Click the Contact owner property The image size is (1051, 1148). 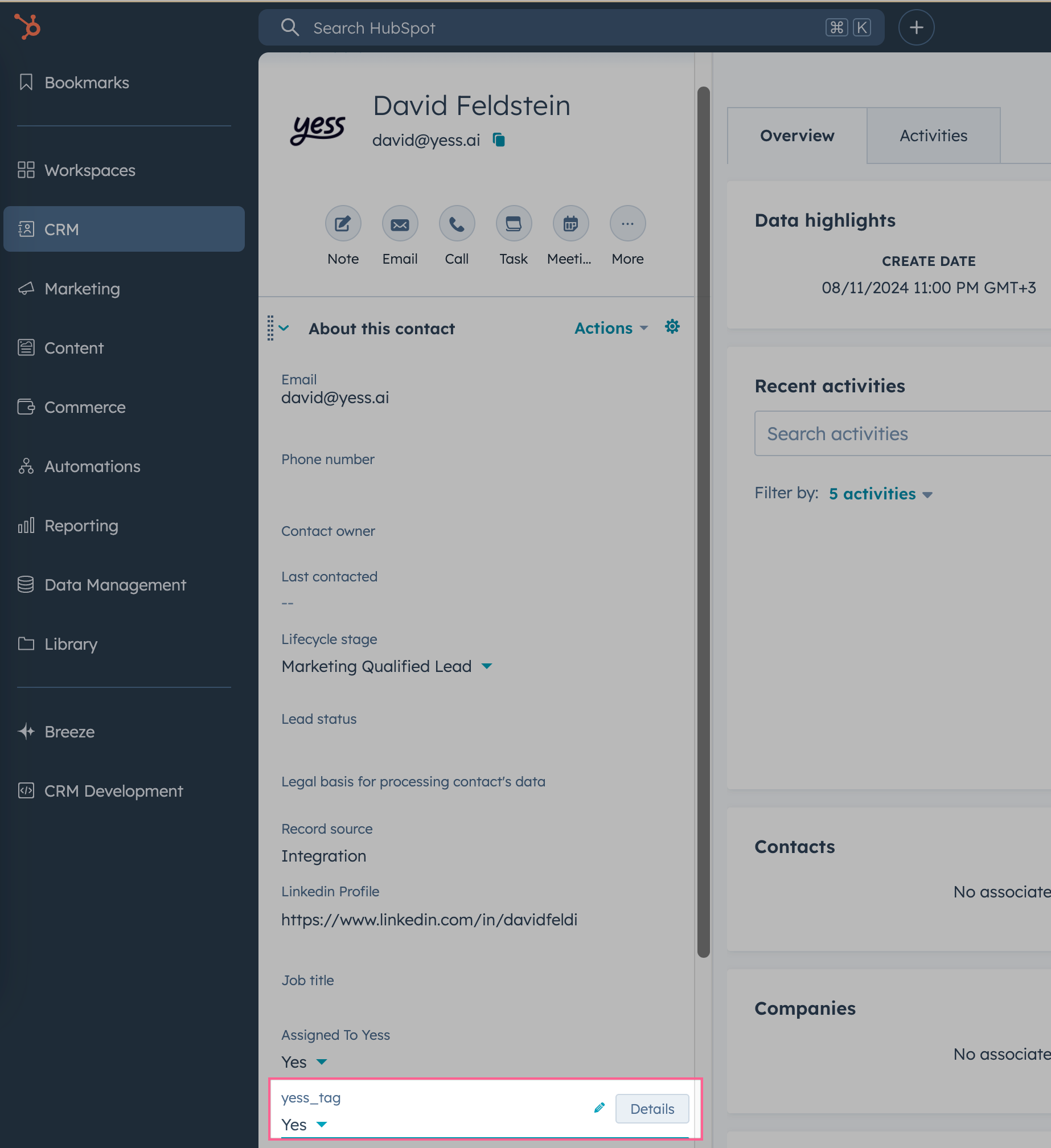328,531
